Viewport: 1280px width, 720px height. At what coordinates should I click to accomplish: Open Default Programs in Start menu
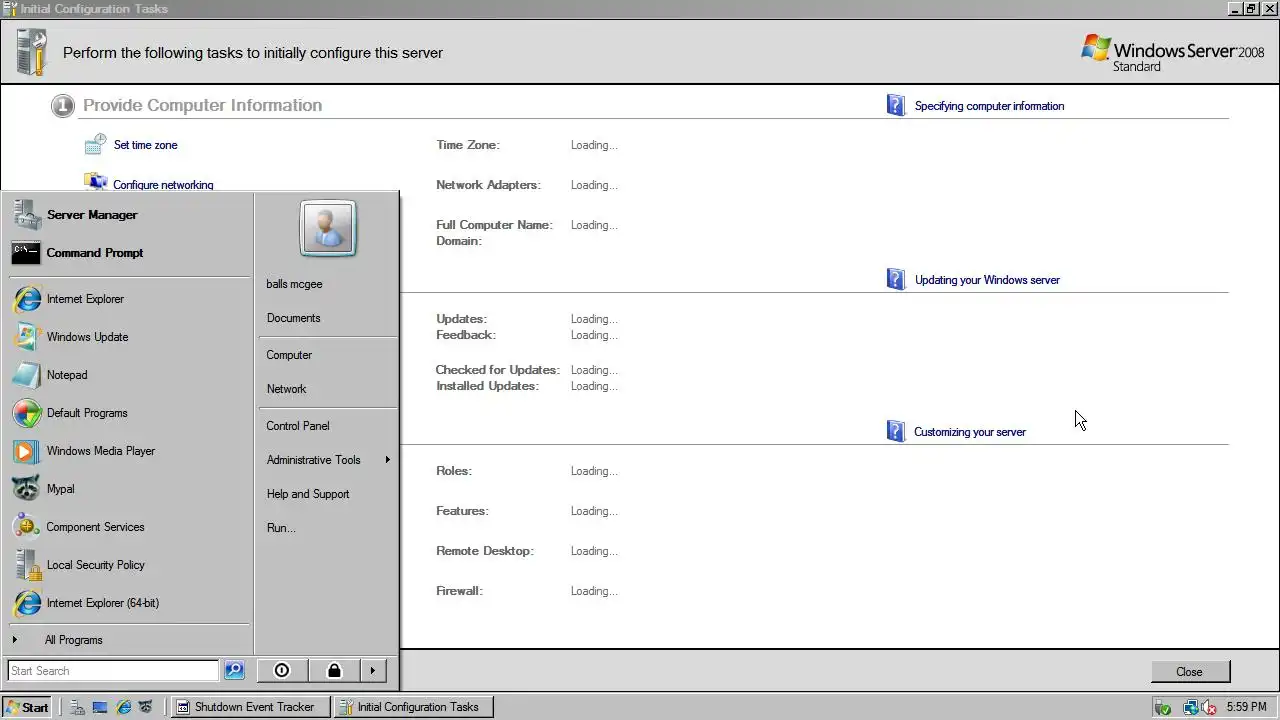pyautogui.click(x=128, y=413)
